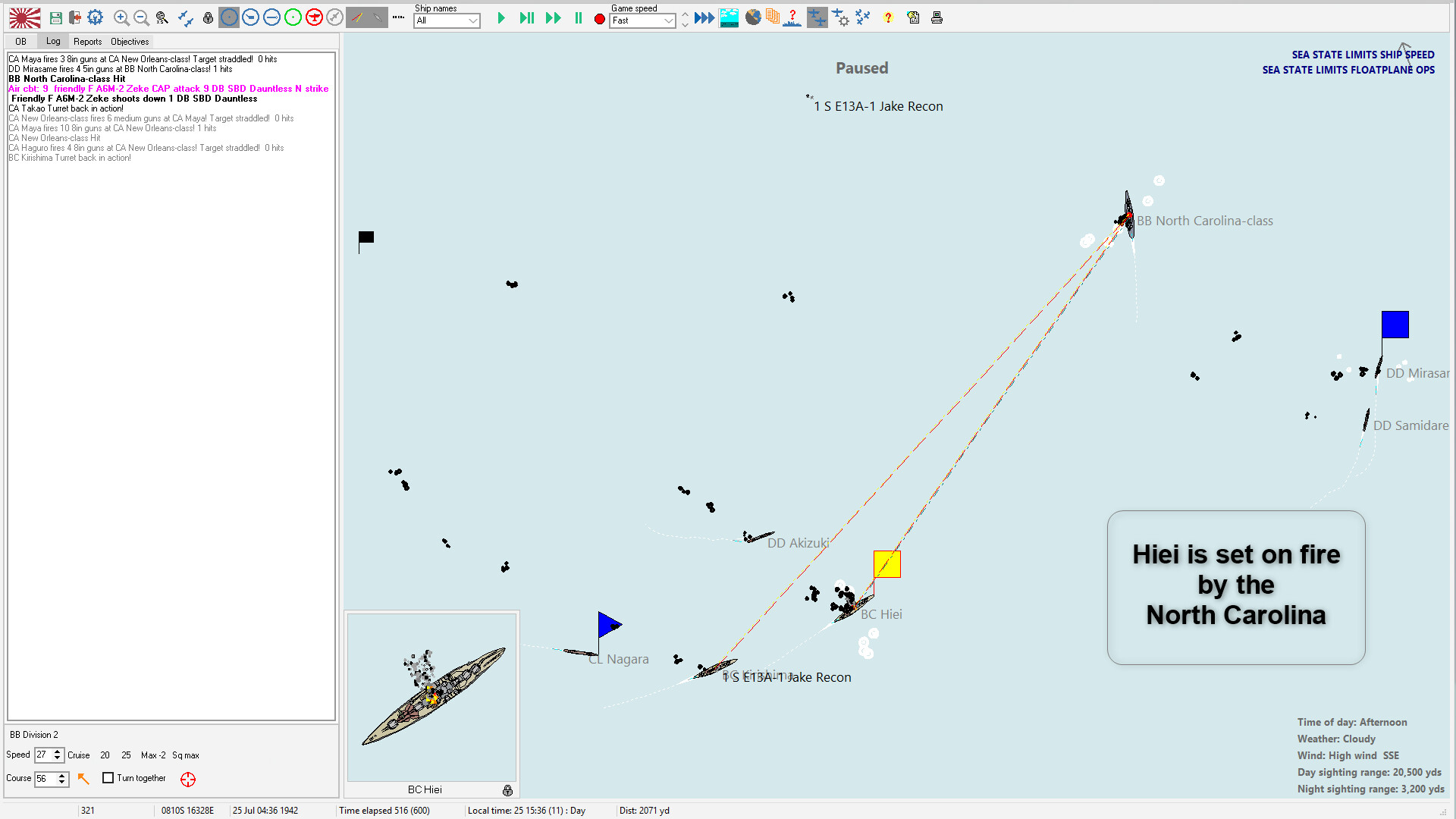This screenshot has height=819, width=1456.
Task: Toggle the green range circle display
Action: pyautogui.click(x=293, y=17)
